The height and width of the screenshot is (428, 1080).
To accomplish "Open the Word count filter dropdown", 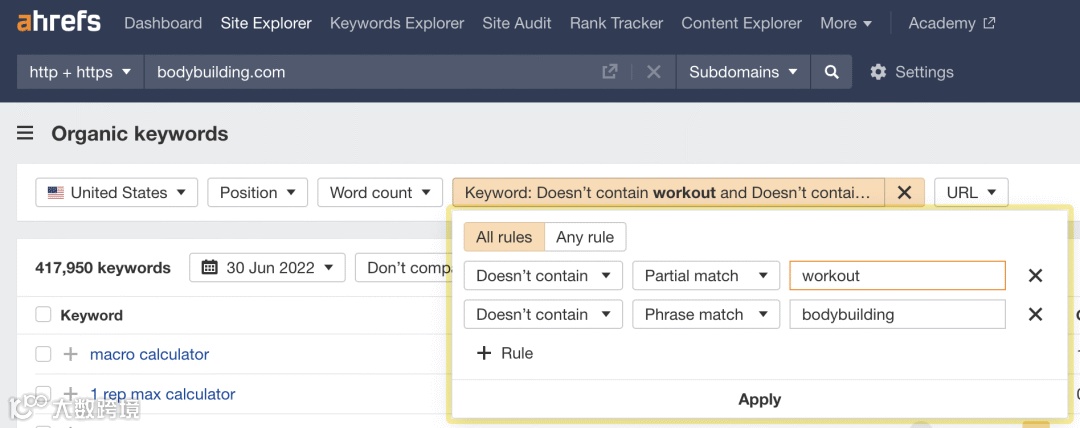I will (x=380, y=192).
